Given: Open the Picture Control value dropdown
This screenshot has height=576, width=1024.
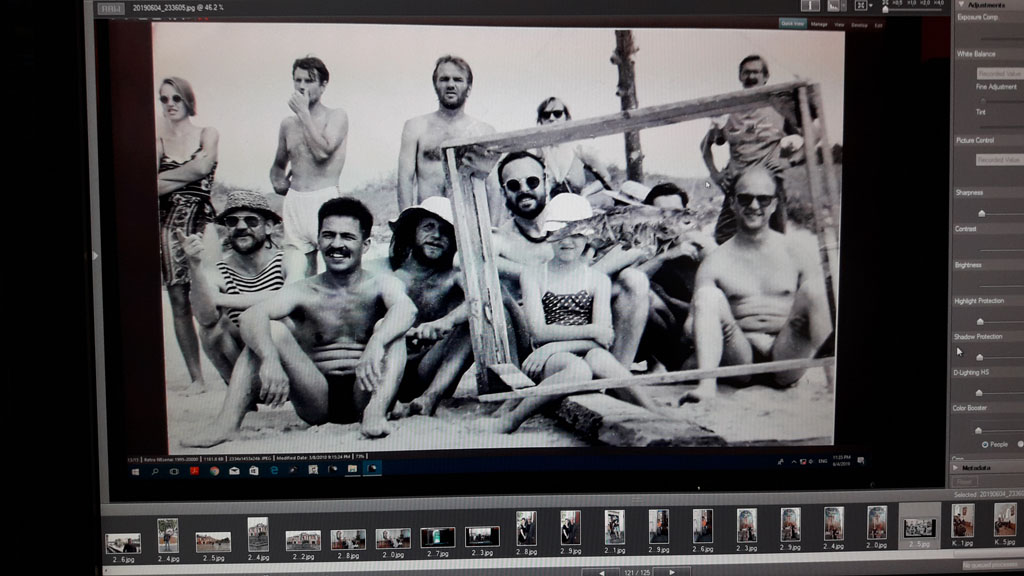Looking at the screenshot, I should click(999, 160).
